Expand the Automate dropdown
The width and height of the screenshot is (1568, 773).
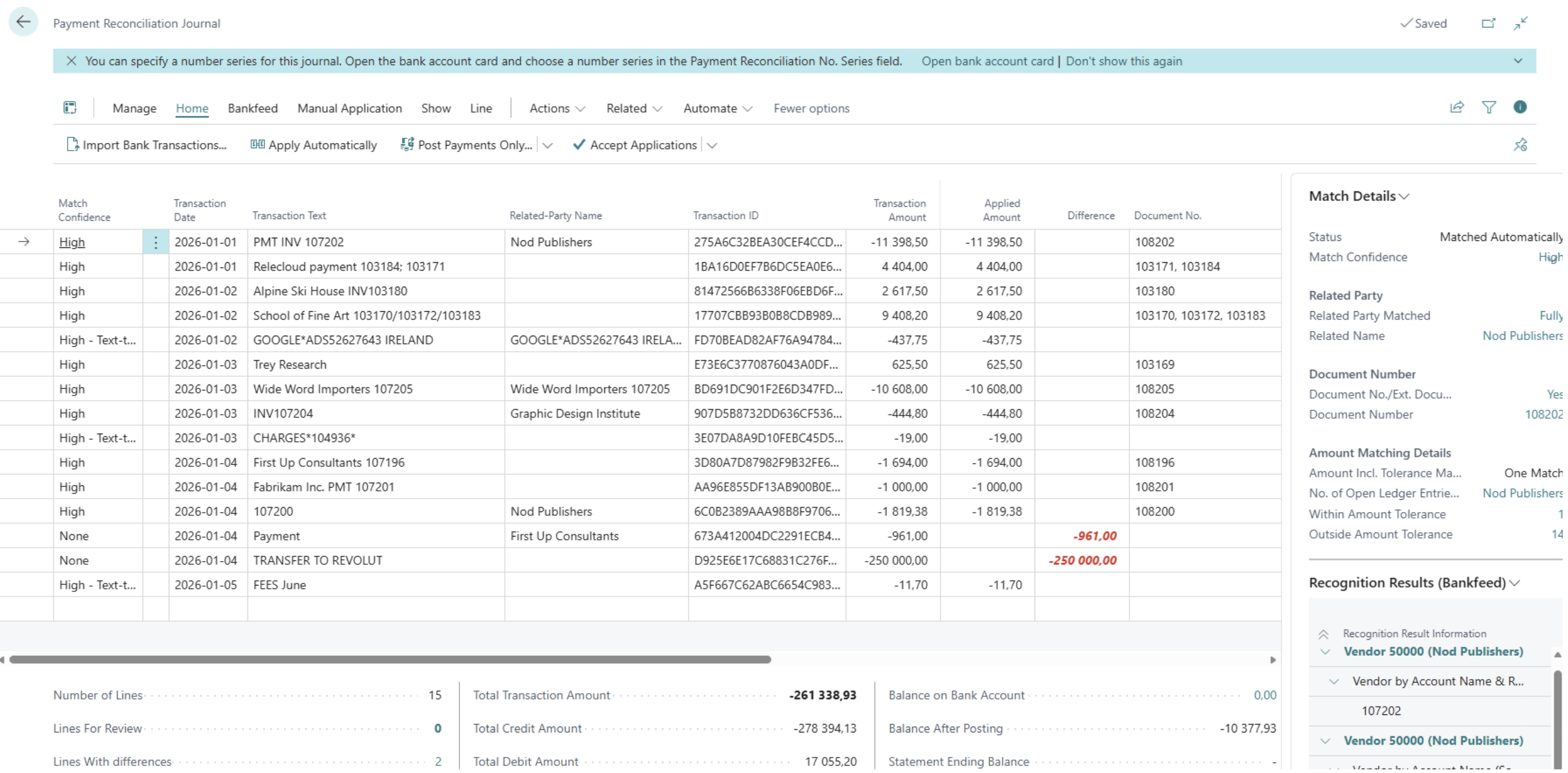718,108
